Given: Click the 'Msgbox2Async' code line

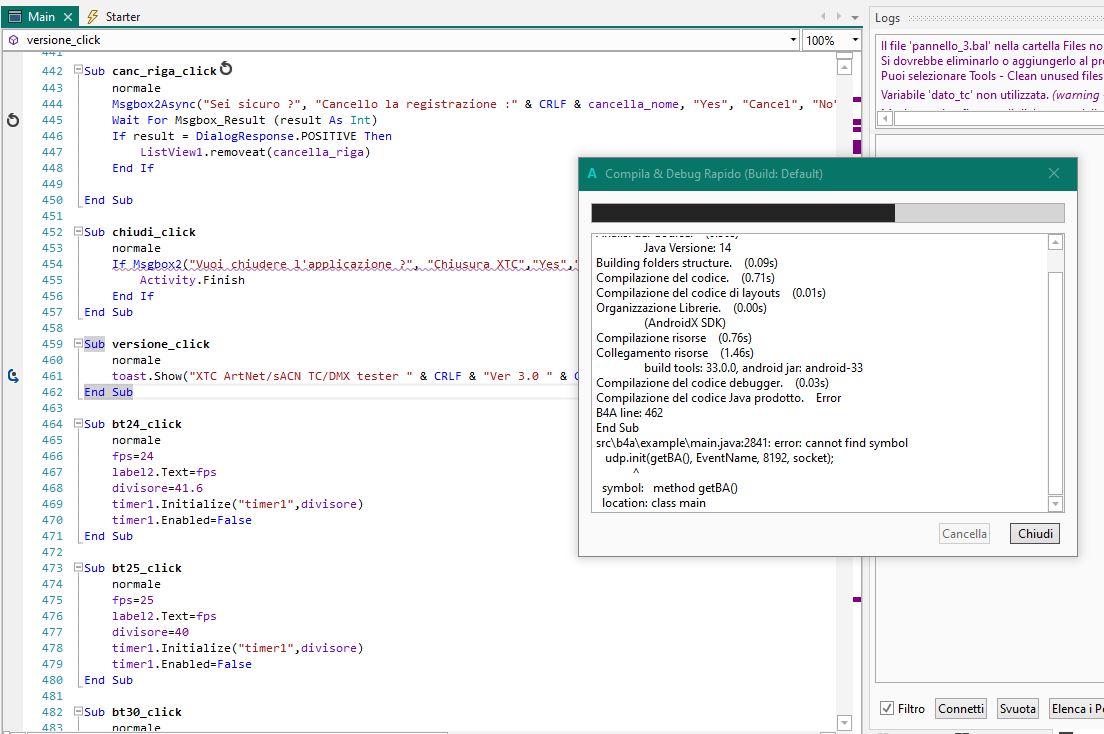Looking at the screenshot, I should click(x=474, y=104).
